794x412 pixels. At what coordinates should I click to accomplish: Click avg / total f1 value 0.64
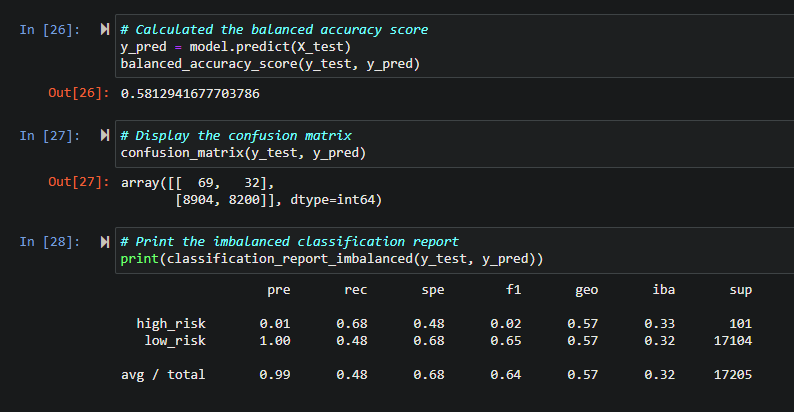506,375
